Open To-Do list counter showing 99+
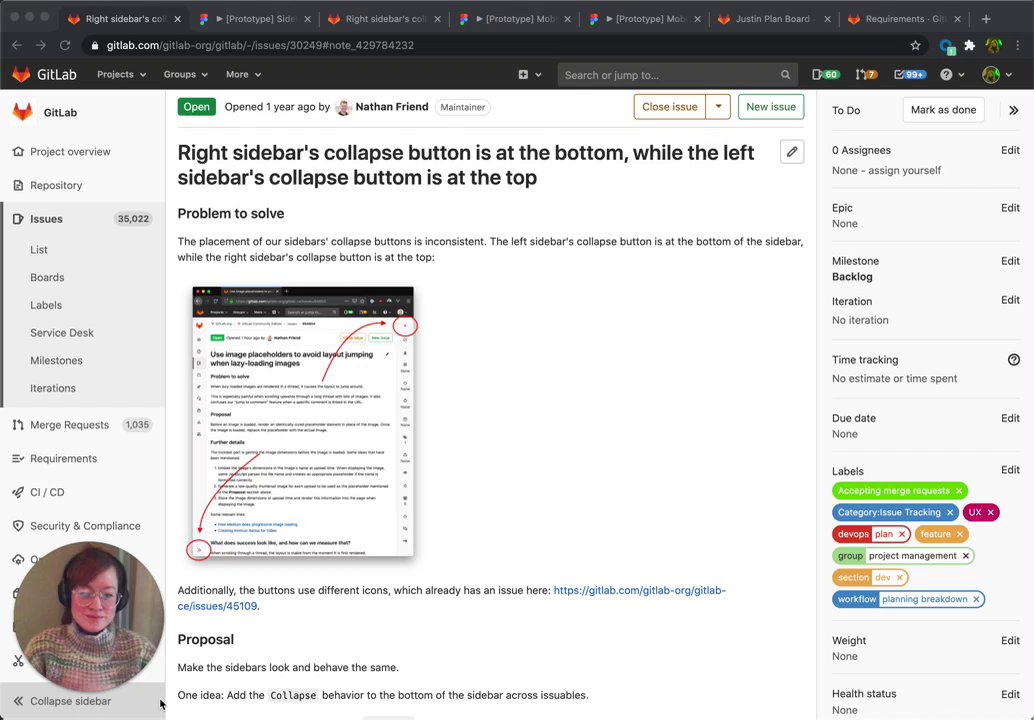1034x720 pixels. [910, 75]
